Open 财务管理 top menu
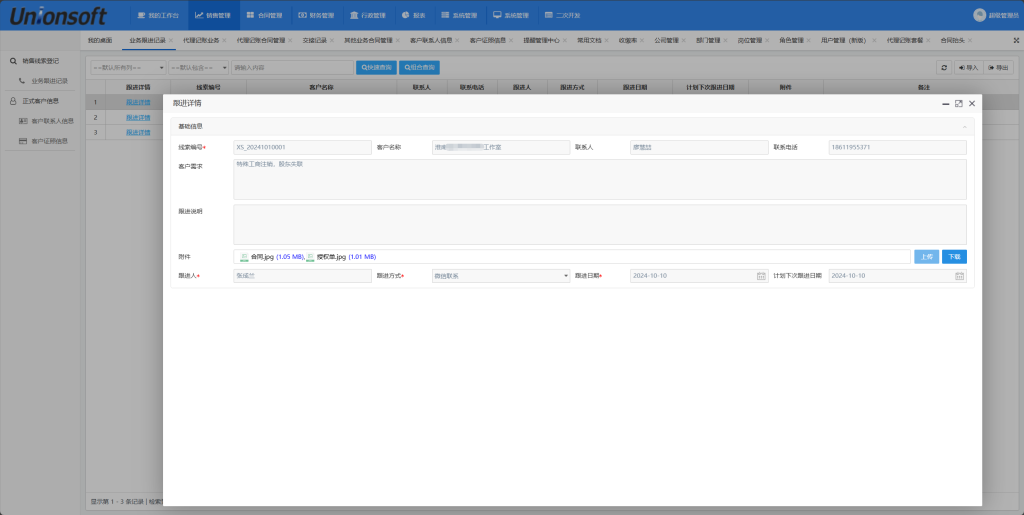The width and height of the screenshot is (1024, 515). 316,15
